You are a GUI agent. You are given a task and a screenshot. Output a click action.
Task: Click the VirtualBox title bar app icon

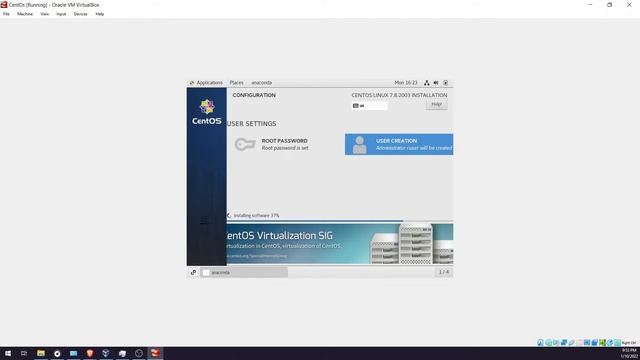tap(4, 5)
